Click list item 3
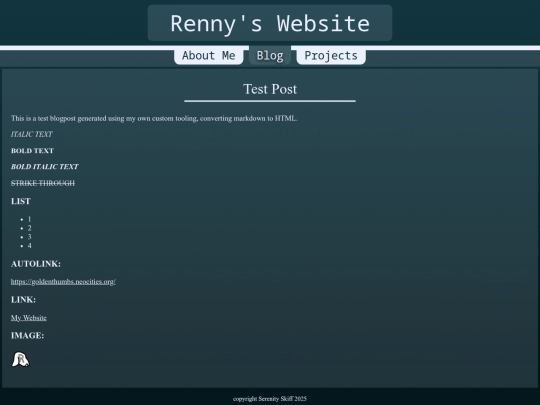 29,237
